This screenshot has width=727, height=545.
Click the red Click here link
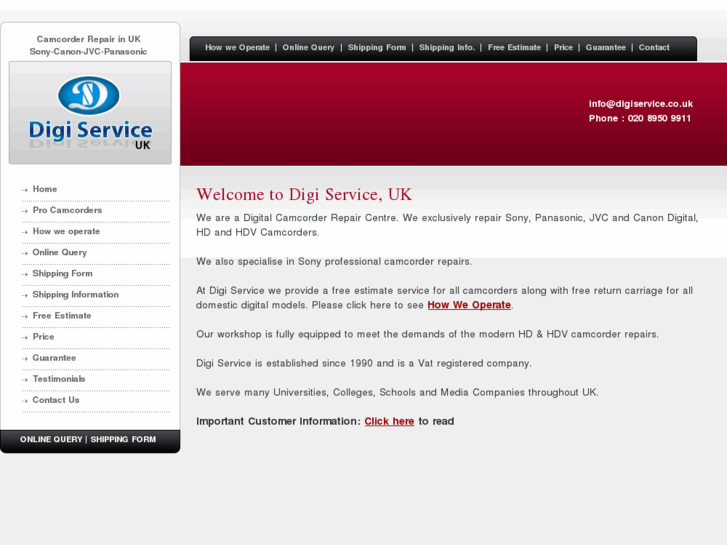[x=389, y=422]
